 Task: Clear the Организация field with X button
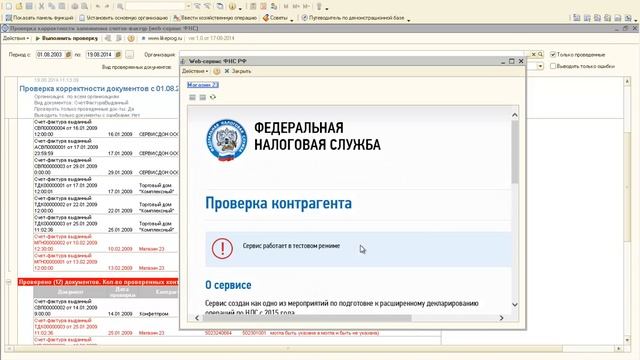click(x=533, y=54)
